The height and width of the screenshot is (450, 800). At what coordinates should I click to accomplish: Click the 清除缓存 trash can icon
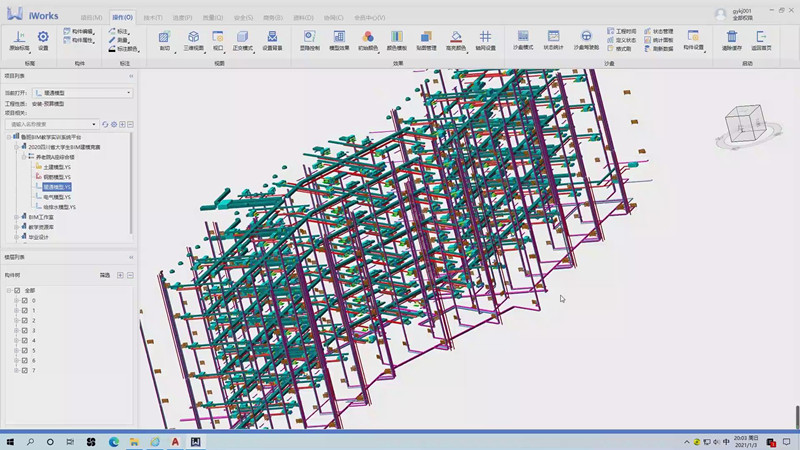click(x=732, y=38)
